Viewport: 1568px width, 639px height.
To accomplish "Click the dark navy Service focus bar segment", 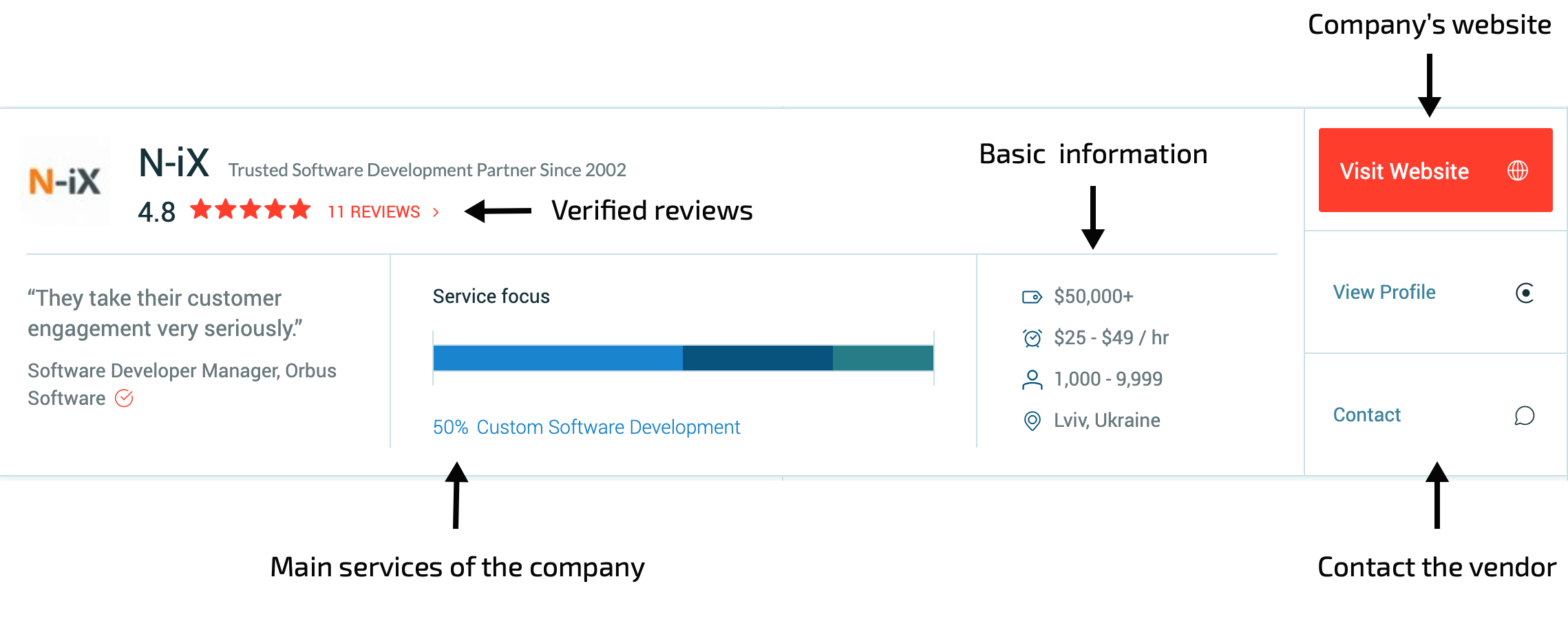I will [757, 358].
